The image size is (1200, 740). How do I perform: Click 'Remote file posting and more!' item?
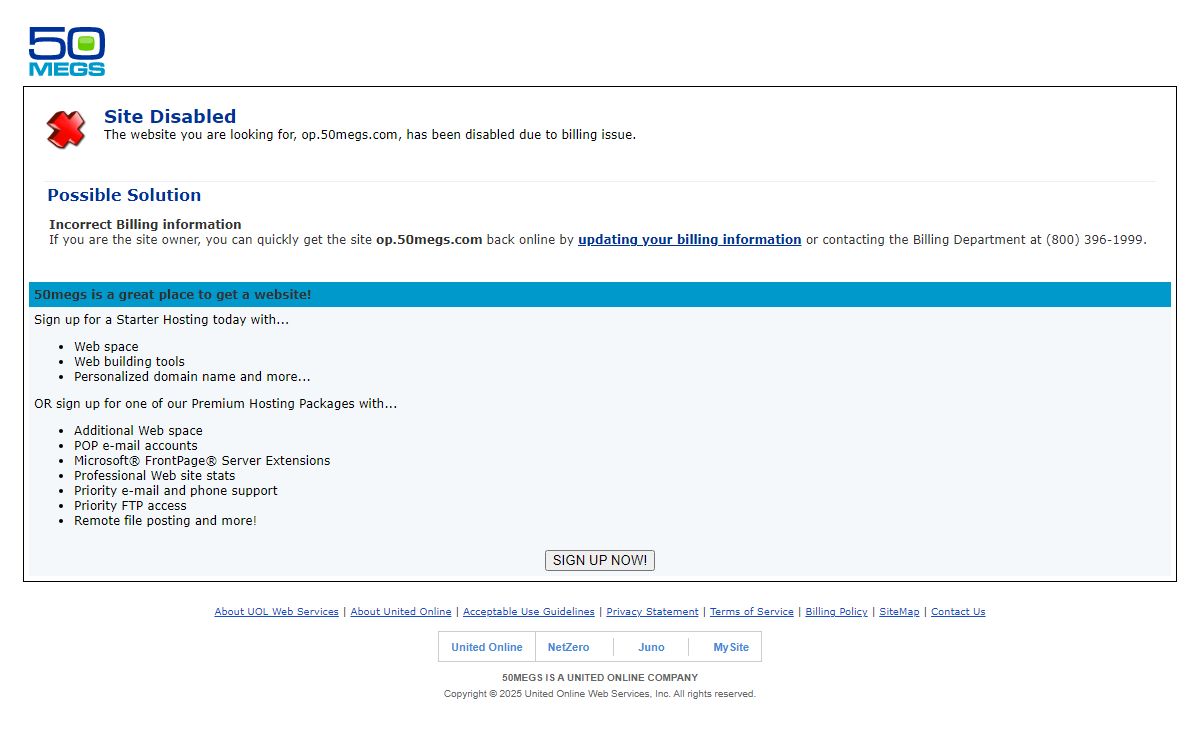pyautogui.click(x=165, y=521)
